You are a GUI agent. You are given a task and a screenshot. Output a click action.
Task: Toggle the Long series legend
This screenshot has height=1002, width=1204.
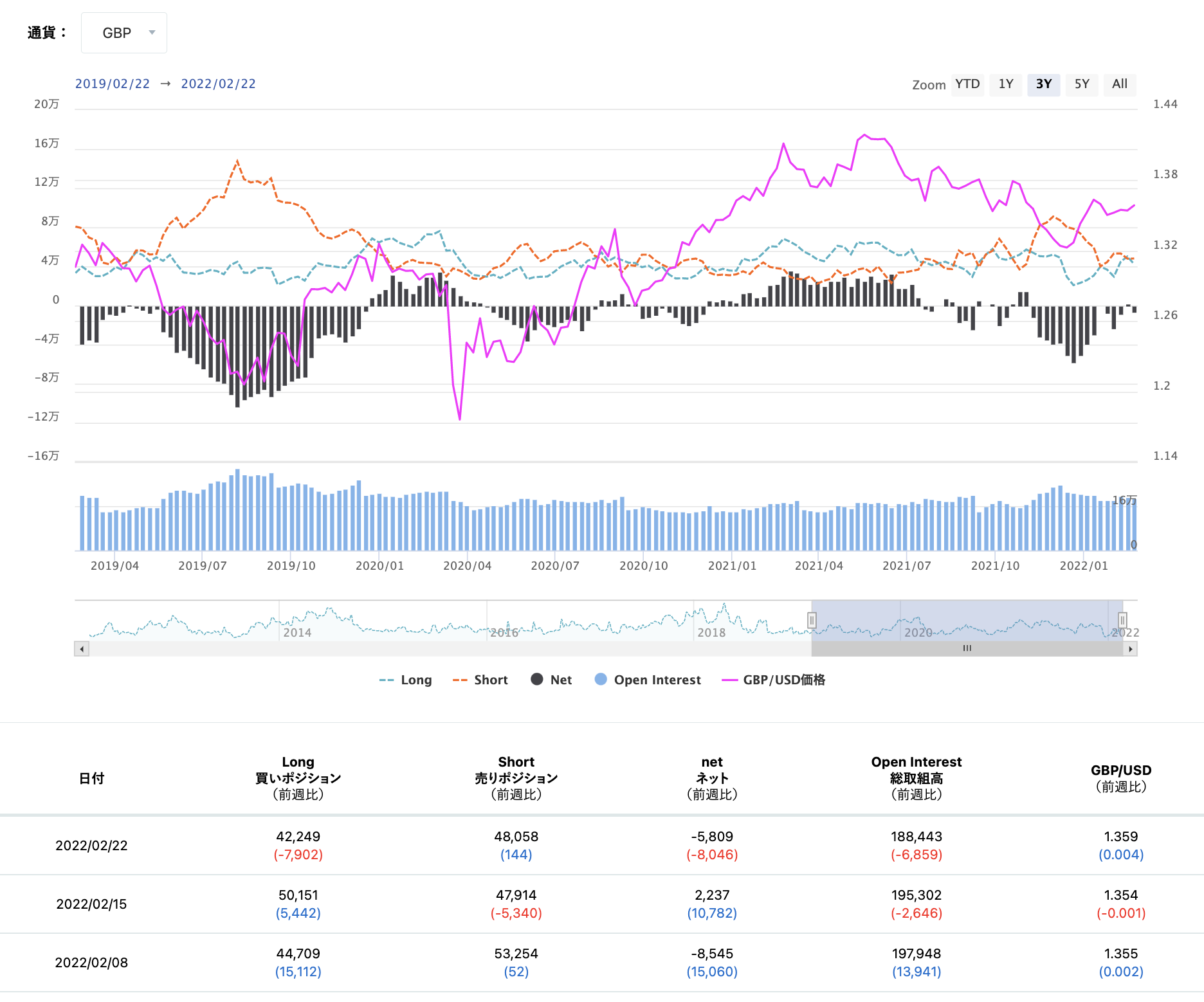point(406,680)
